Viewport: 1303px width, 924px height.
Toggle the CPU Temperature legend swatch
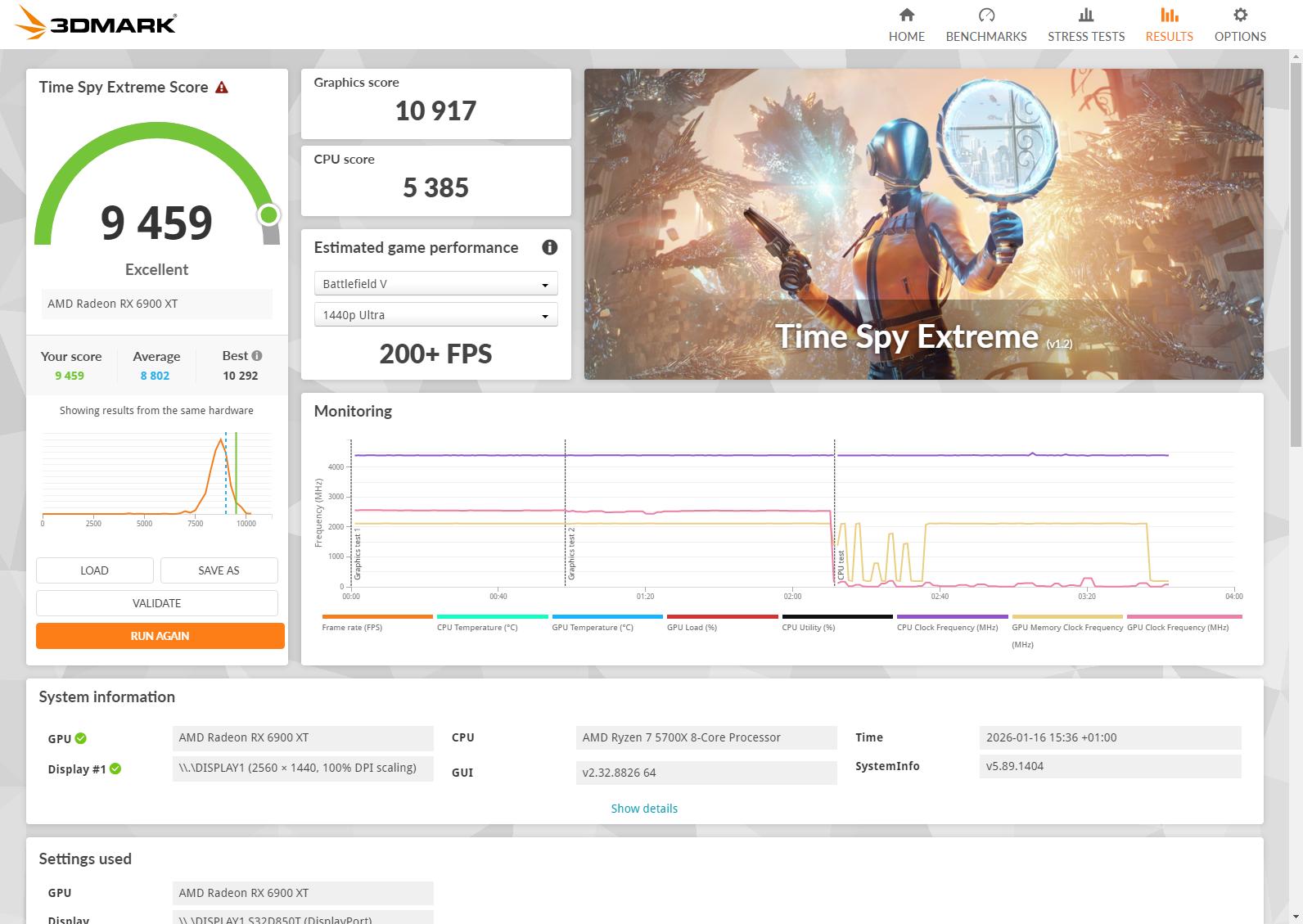point(493,616)
